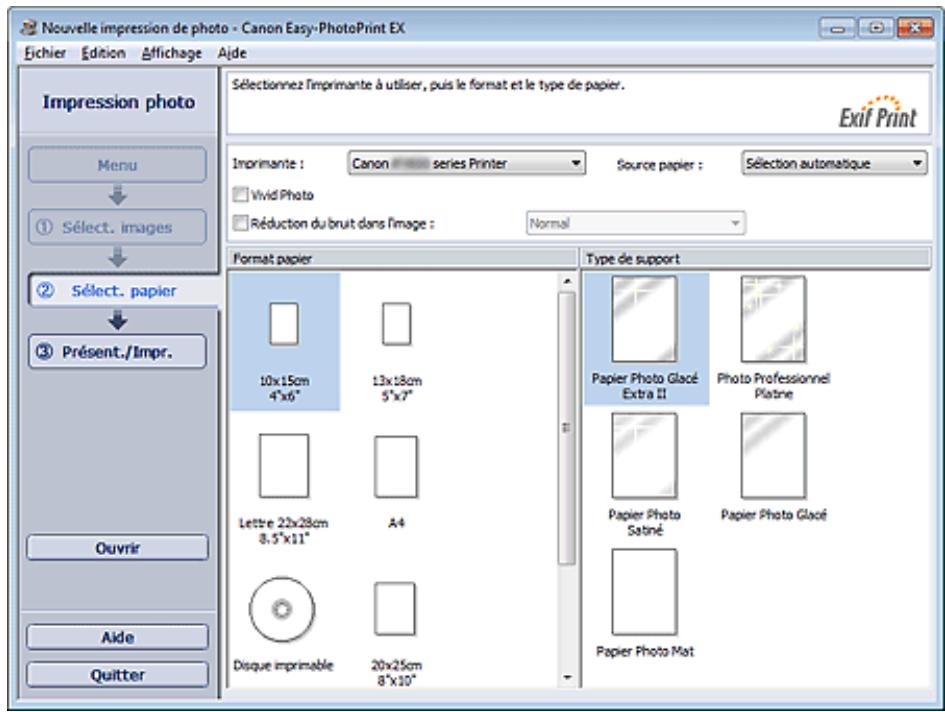Open the Fichier menu
Image resolution: width=945 pixels, height=712 pixels.
[44, 53]
